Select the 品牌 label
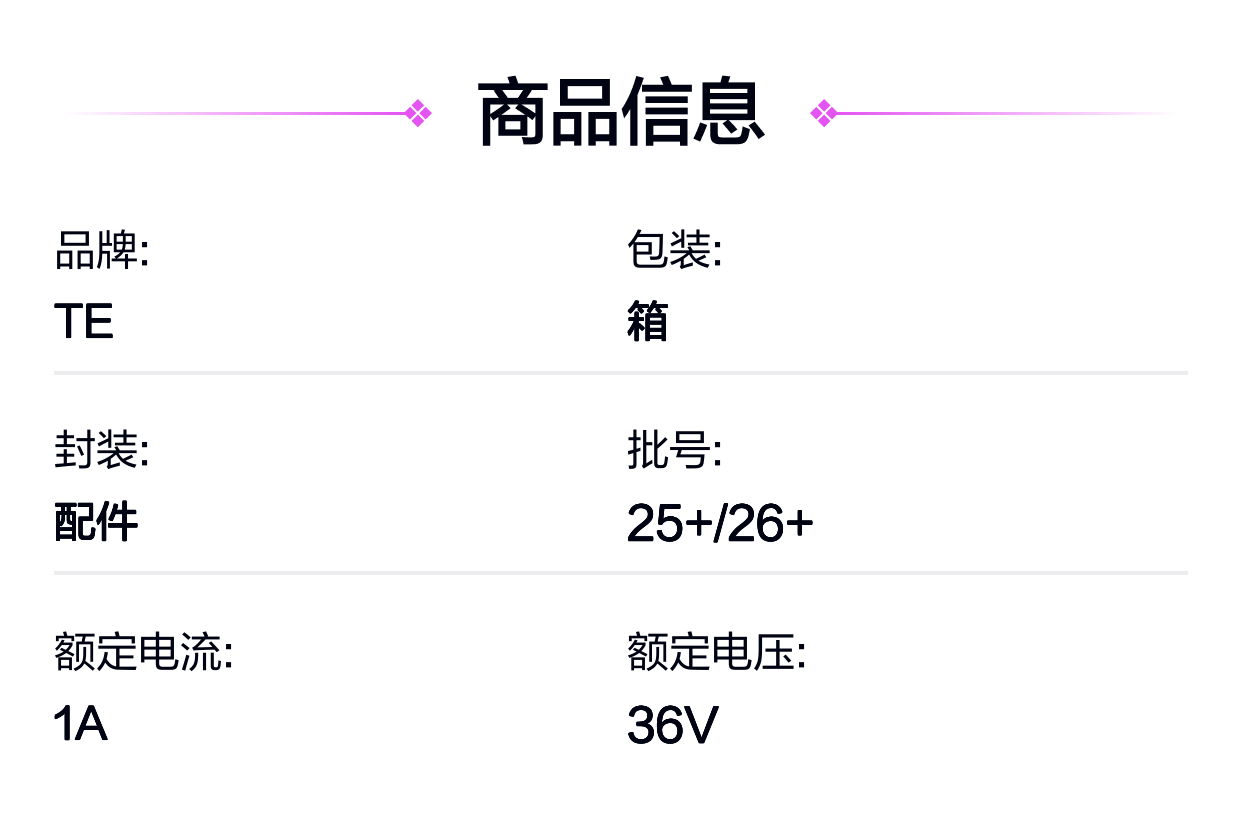Screen dimensions: 1242x815 point(101,250)
